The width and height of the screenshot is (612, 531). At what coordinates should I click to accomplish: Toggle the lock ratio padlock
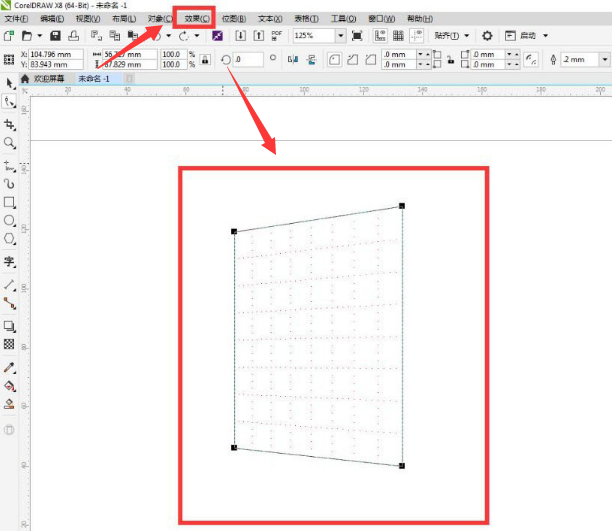click(x=205, y=59)
